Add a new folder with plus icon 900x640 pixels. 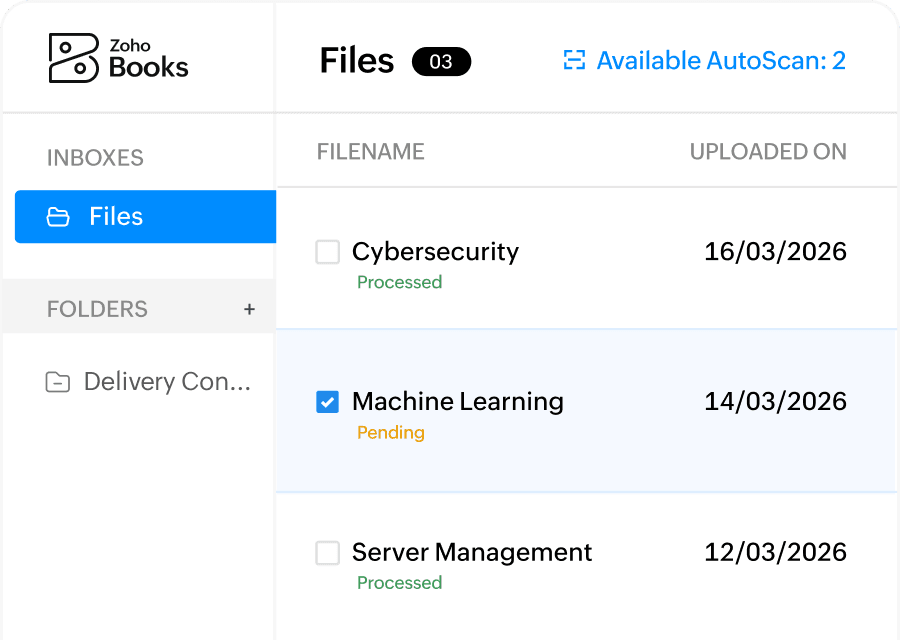pos(249,309)
